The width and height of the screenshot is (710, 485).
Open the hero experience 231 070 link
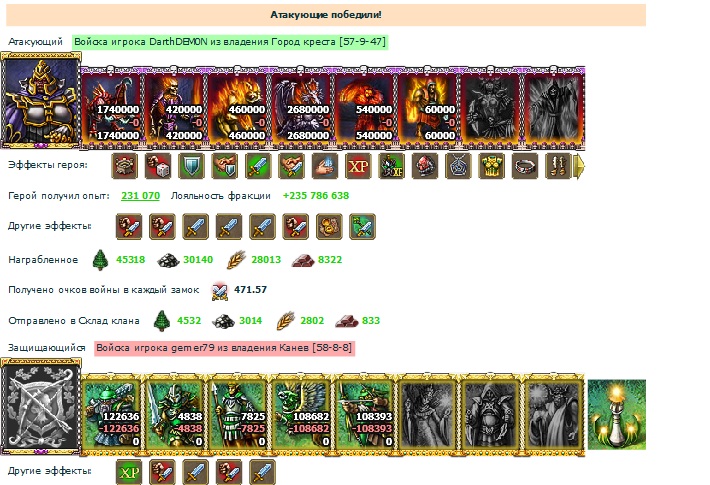140,196
